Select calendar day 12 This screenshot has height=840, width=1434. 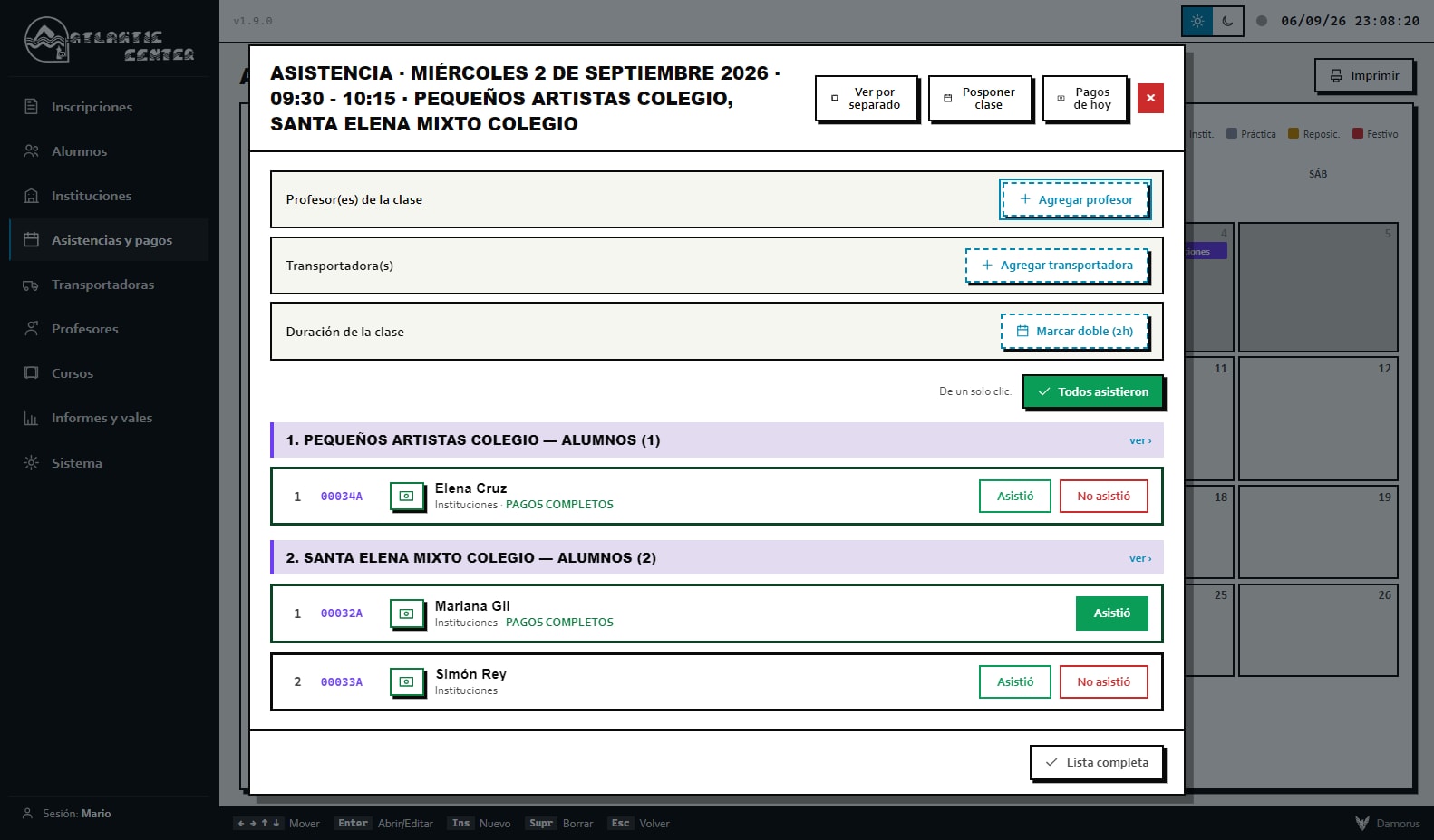(x=1318, y=419)
